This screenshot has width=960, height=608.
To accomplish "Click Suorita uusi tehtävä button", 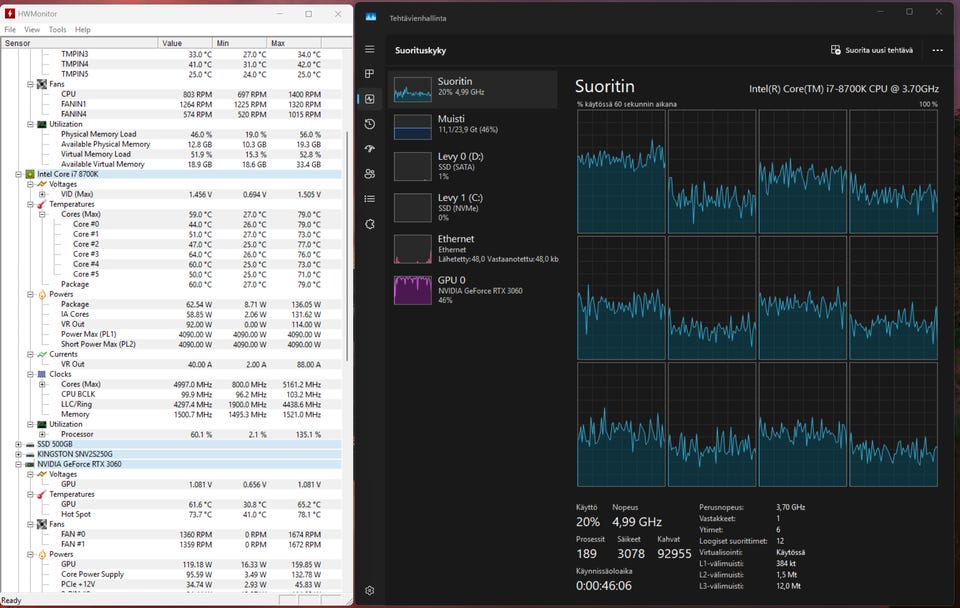I will click(x=871, y=50).
